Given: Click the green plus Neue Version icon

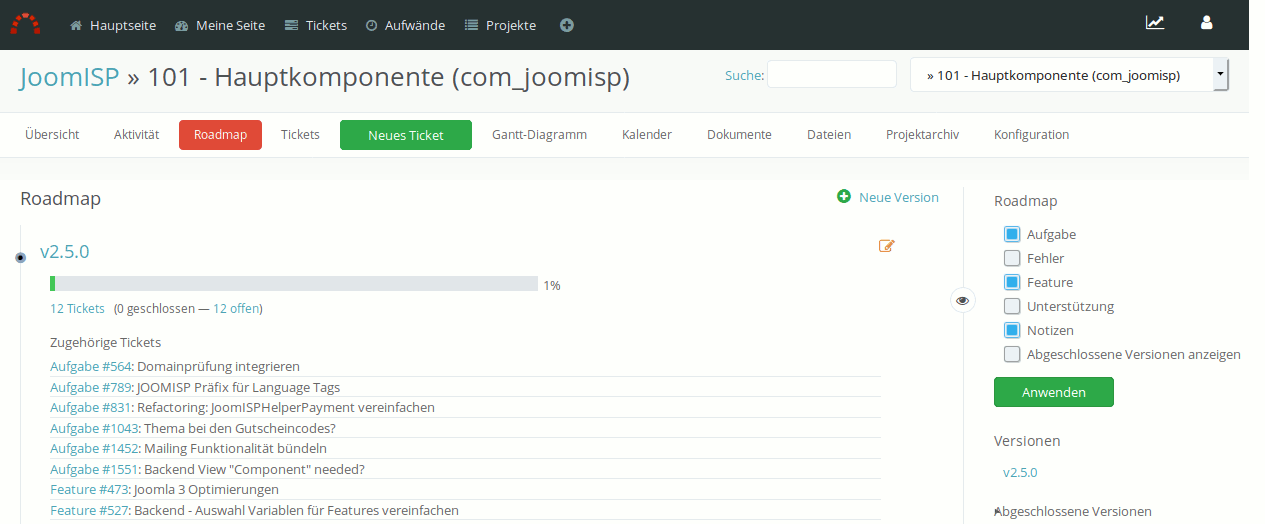Looking at the screenshot, I should (x=844, y=197).
